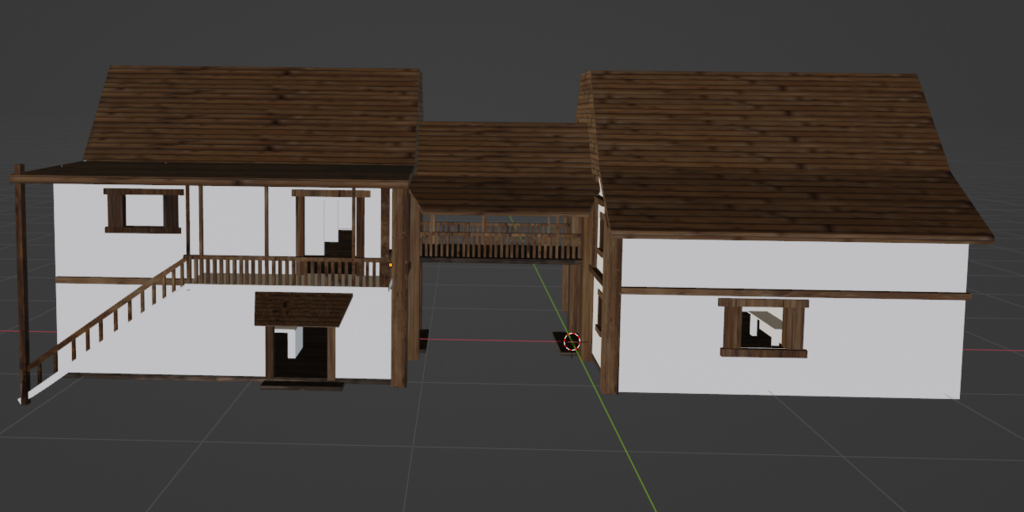1024x512 pixels.
Task: Select the left building's large wooden roof
Action: [255, 115]
